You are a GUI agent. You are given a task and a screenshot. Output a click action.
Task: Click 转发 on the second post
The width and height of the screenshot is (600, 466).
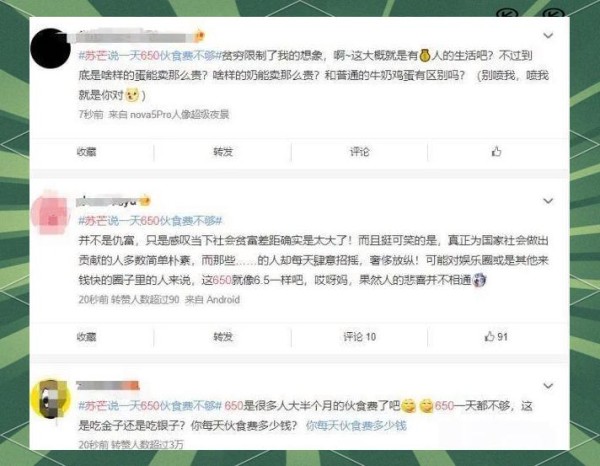[x=223, y=337]
